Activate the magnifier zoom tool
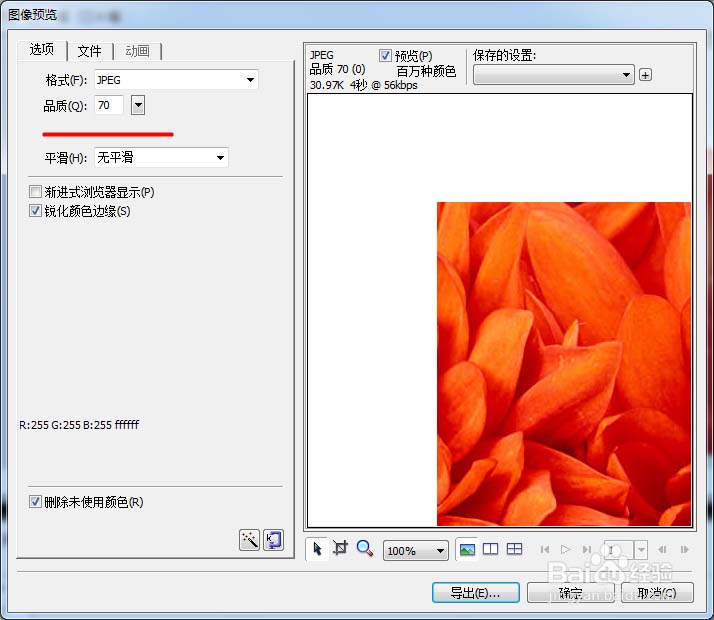 pos(365,549)
